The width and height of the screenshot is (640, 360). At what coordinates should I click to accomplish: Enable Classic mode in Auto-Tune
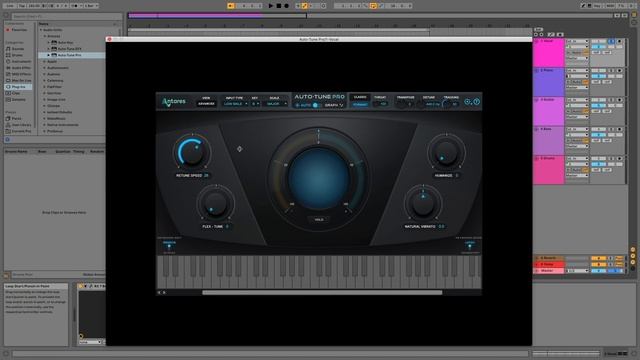pos(360,97)
